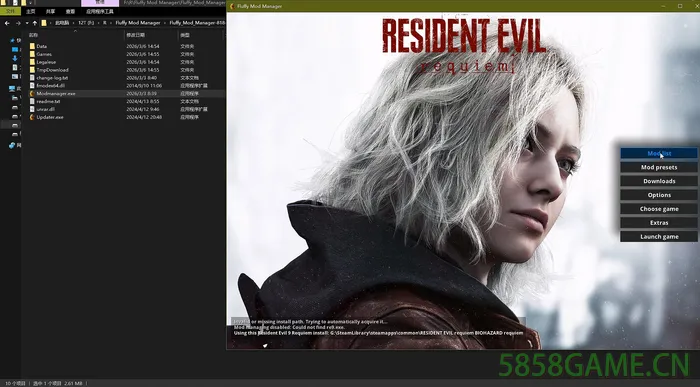Click the 12T (F:) drive breadcrumb segment
This screenshot has height=387, width=700.
click(86, 23)
